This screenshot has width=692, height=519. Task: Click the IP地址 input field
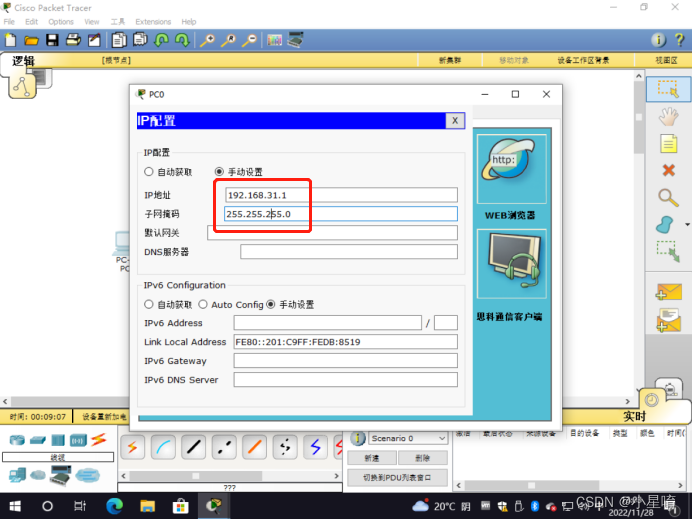click(x=342, y=195)
